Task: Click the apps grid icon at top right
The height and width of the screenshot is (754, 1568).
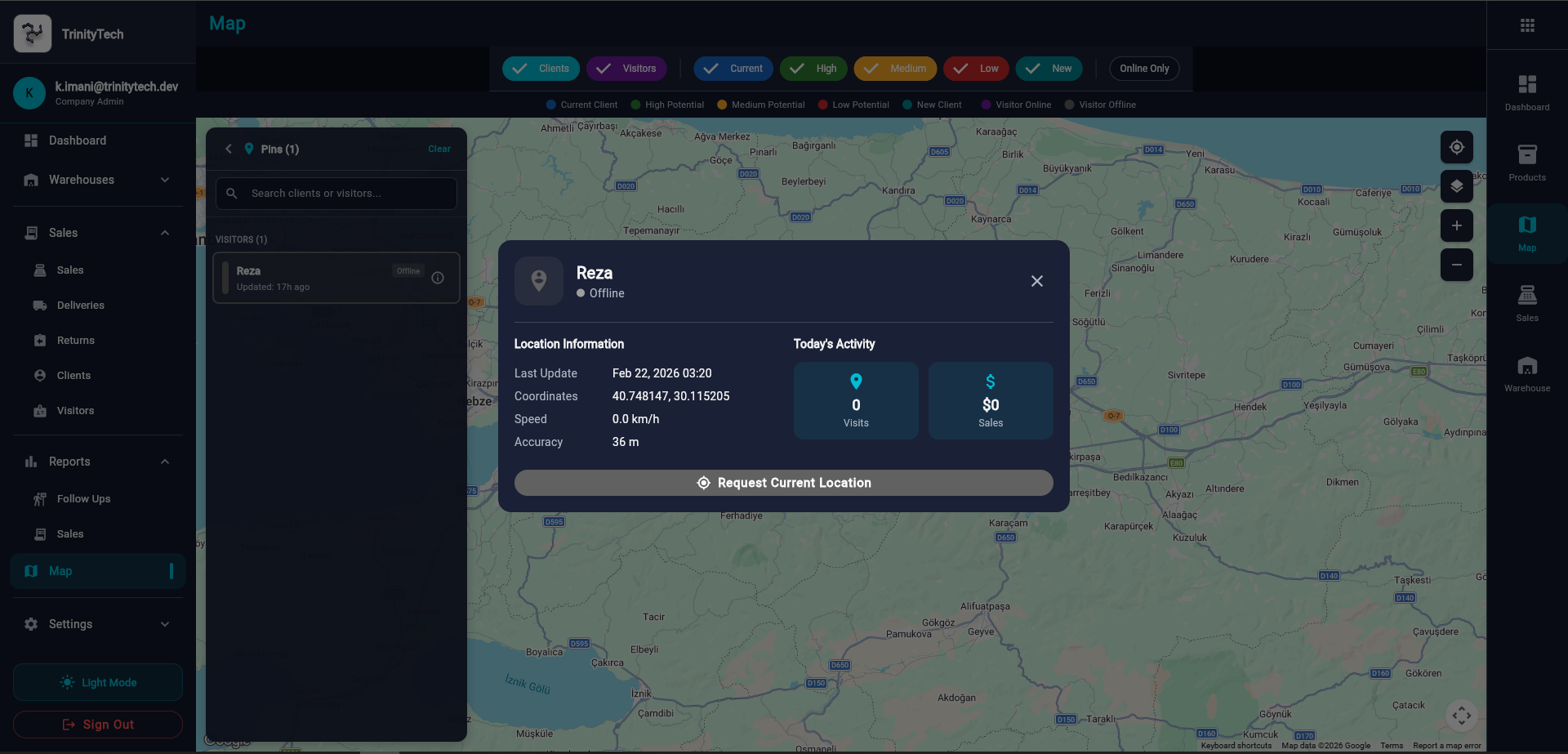Action: (x=1528, y=25)
